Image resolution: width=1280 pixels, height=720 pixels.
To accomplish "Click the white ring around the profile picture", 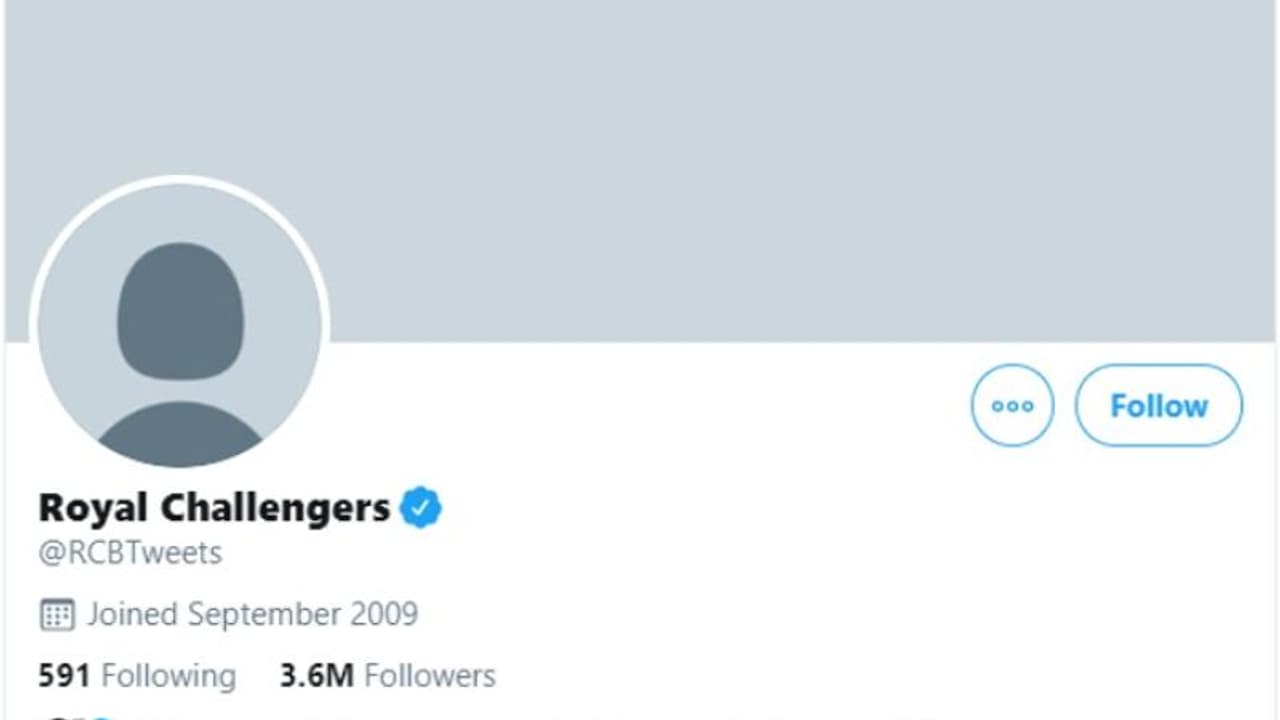I will point(180,180).
